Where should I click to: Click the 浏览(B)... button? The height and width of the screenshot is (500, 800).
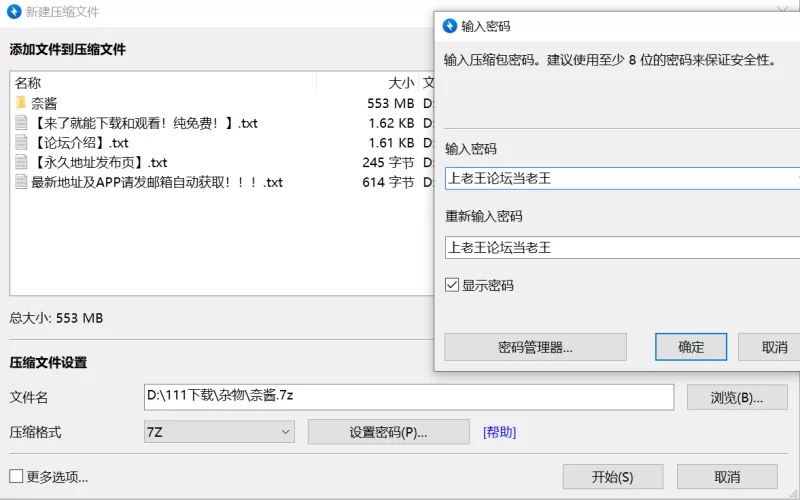[737, 397]
